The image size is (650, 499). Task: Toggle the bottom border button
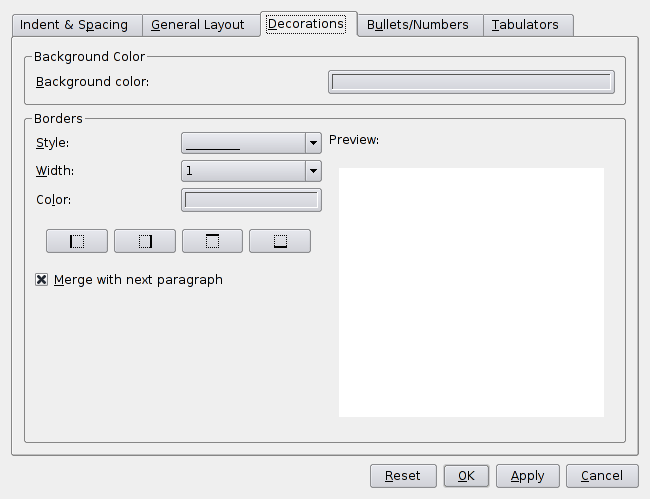pos(279,241)
